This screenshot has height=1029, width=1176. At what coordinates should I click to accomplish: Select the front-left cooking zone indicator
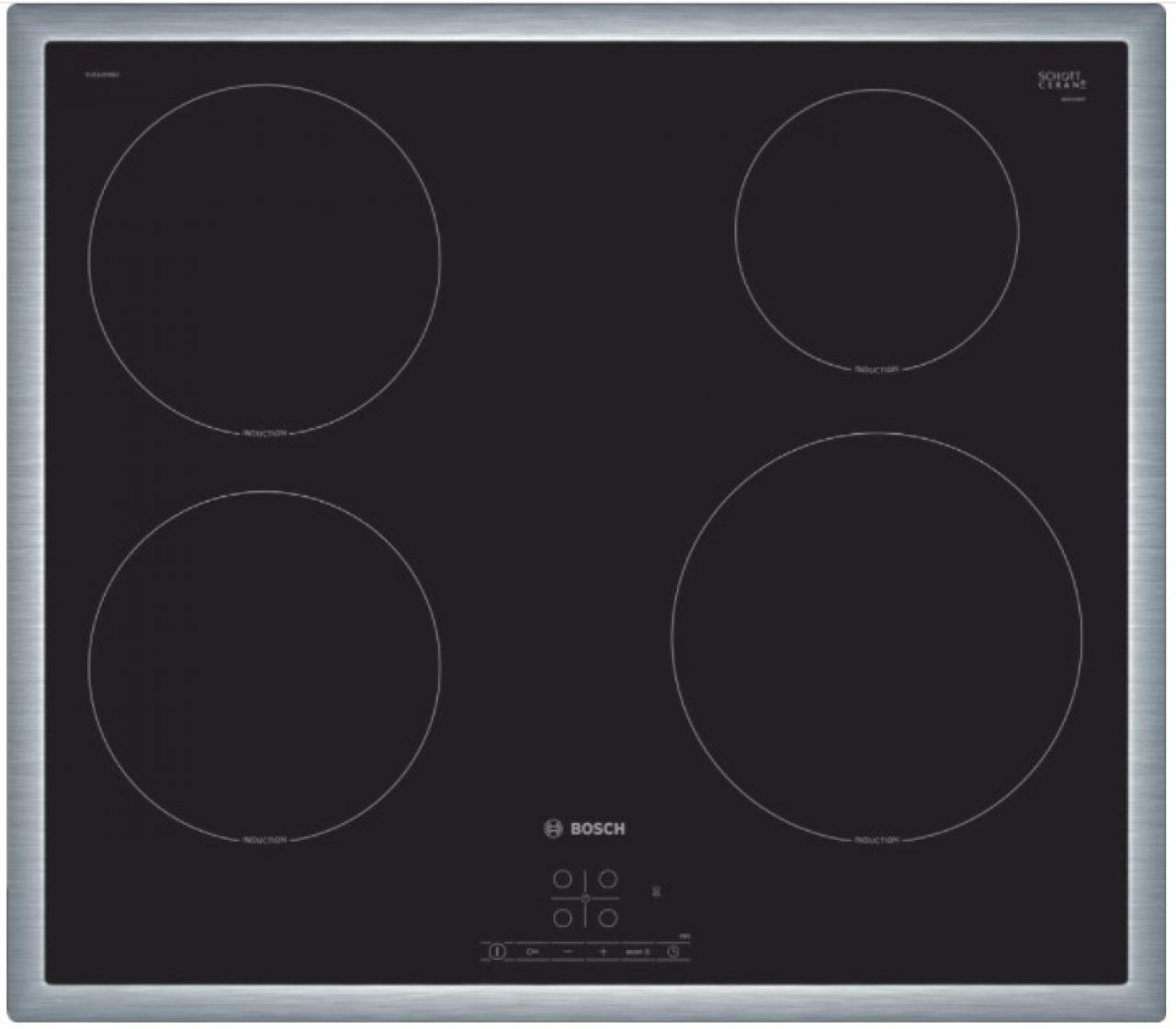pos(562,917)
